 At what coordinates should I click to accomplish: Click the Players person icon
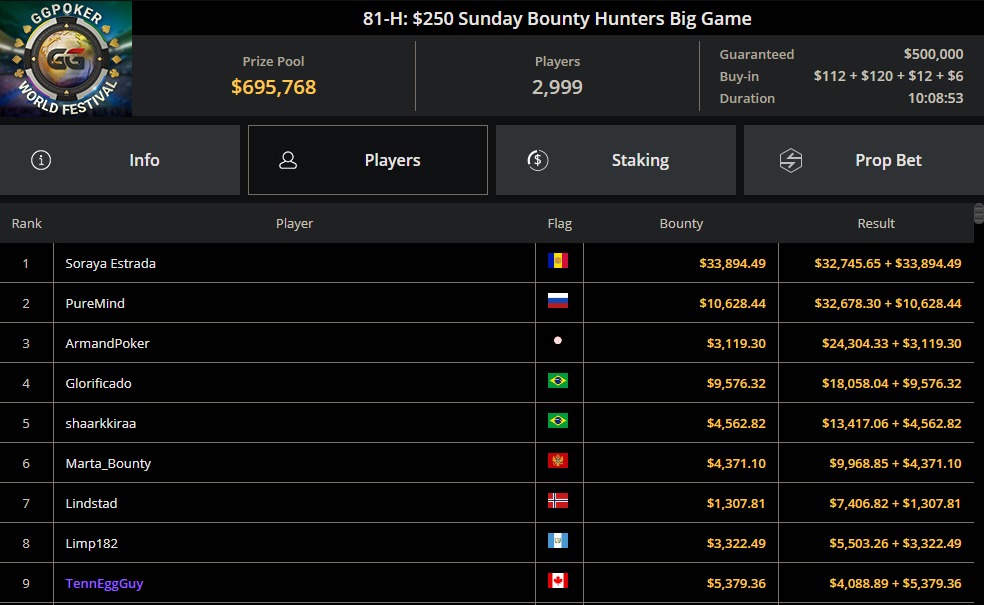point(288,160)
